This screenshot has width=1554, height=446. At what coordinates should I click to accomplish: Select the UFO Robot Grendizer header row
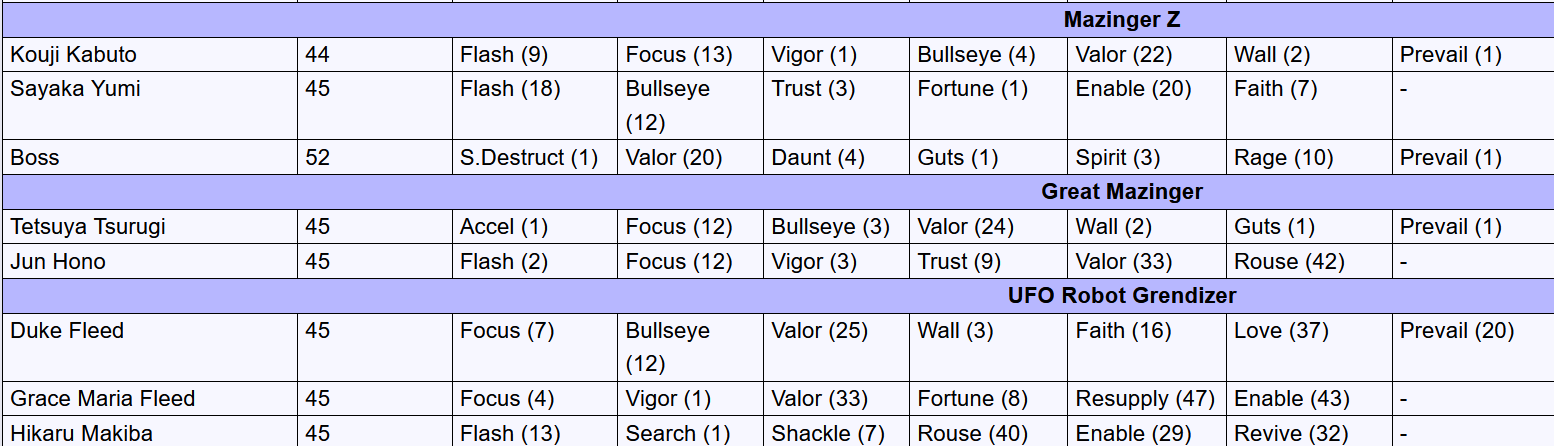point(777,296)
